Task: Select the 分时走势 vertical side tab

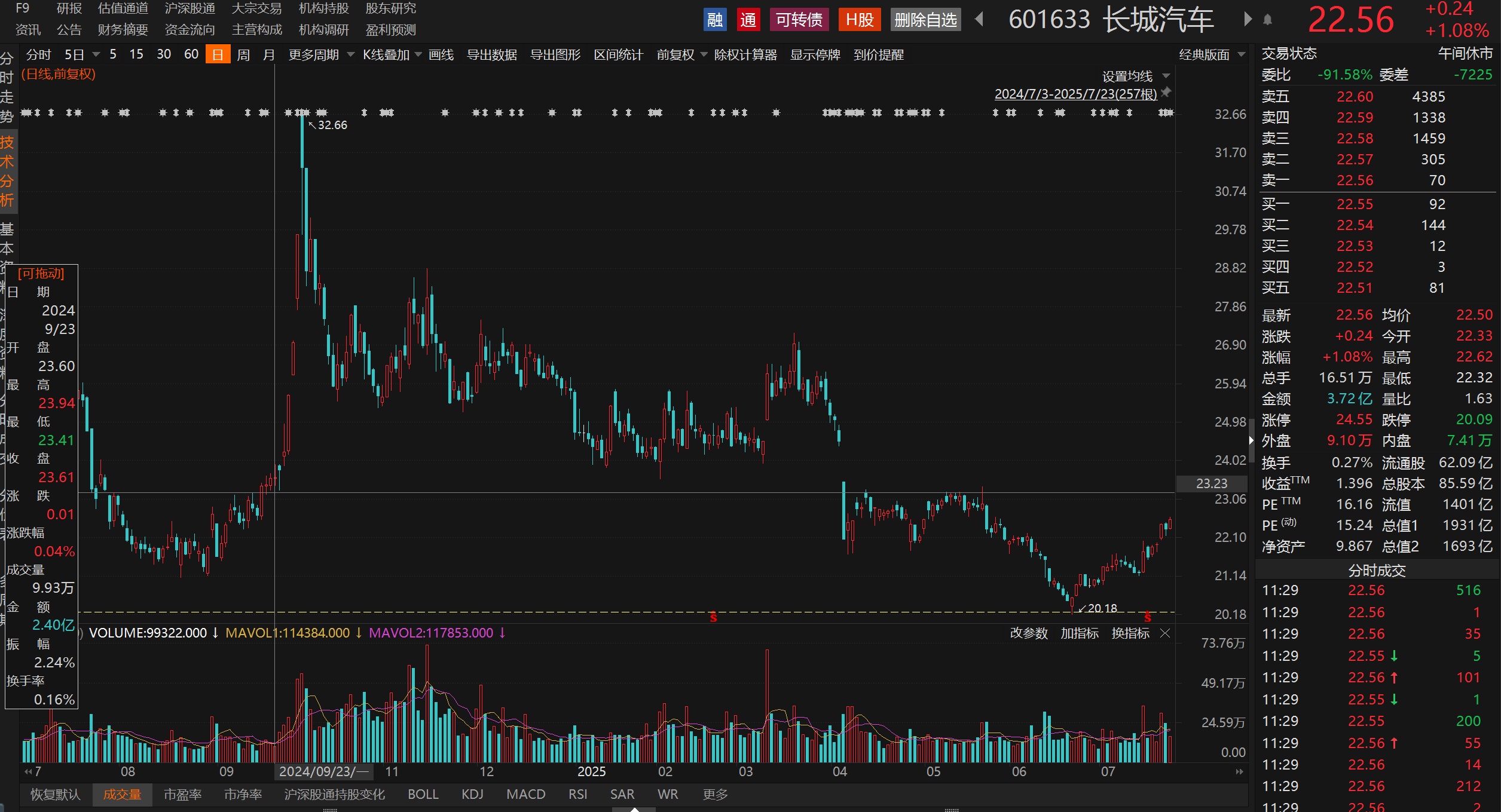Action: pos(7,87)
